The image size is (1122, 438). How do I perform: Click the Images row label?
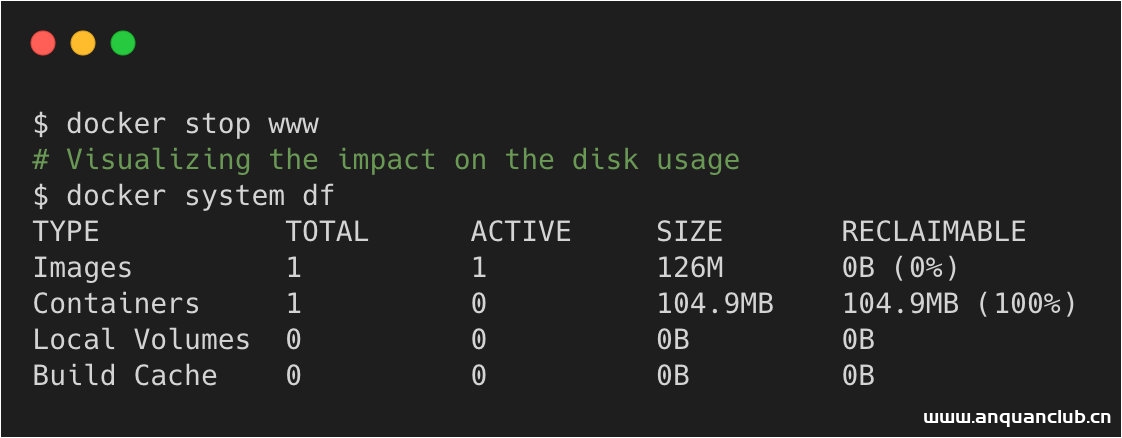(x=83, y=268)
